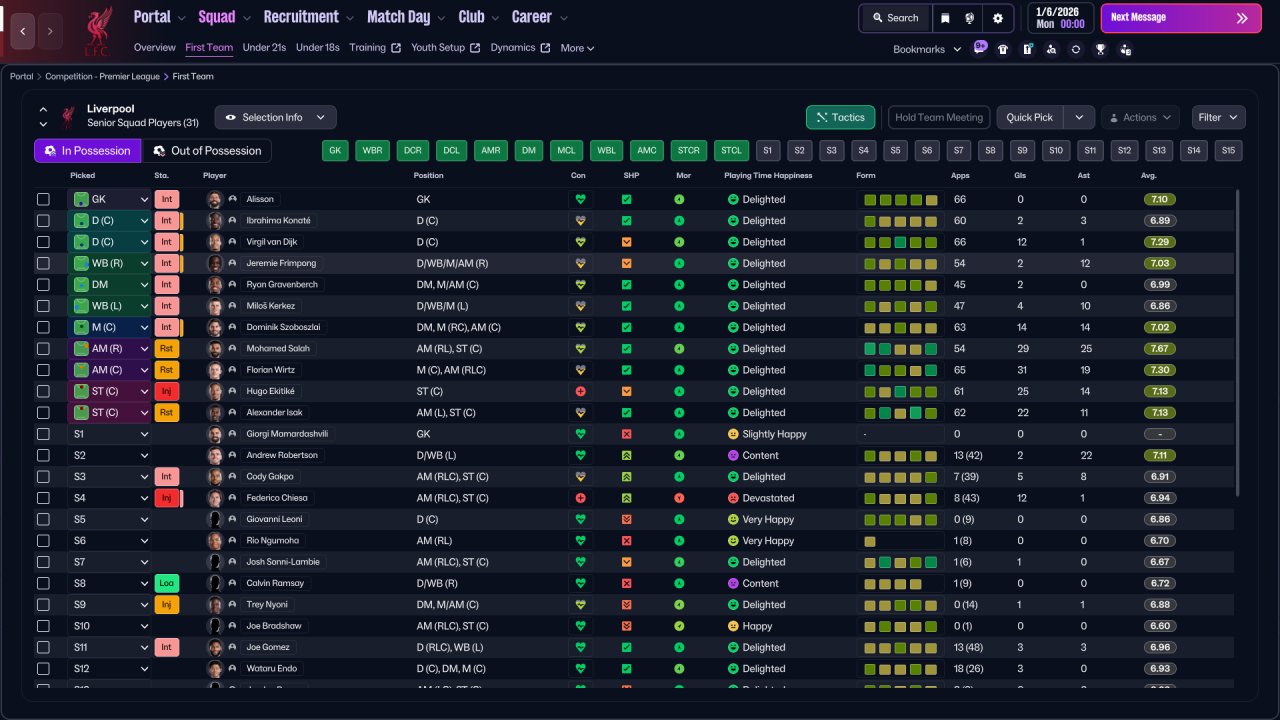This screenshot has width=1280, height=720.
Task: Open the S1 picked-slot dropdown
Action: point(110,434)
